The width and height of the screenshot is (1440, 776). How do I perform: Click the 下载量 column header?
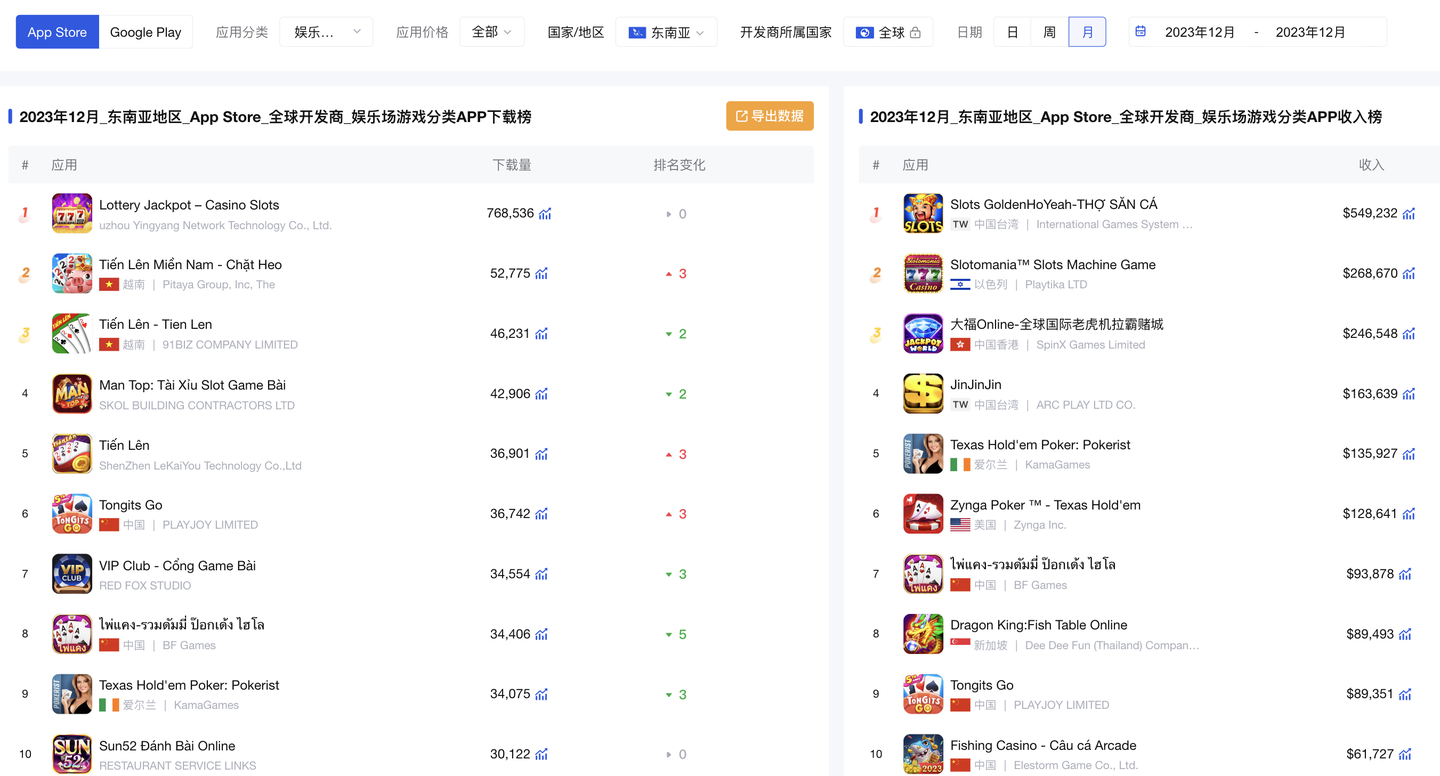(x=512, y=165)
